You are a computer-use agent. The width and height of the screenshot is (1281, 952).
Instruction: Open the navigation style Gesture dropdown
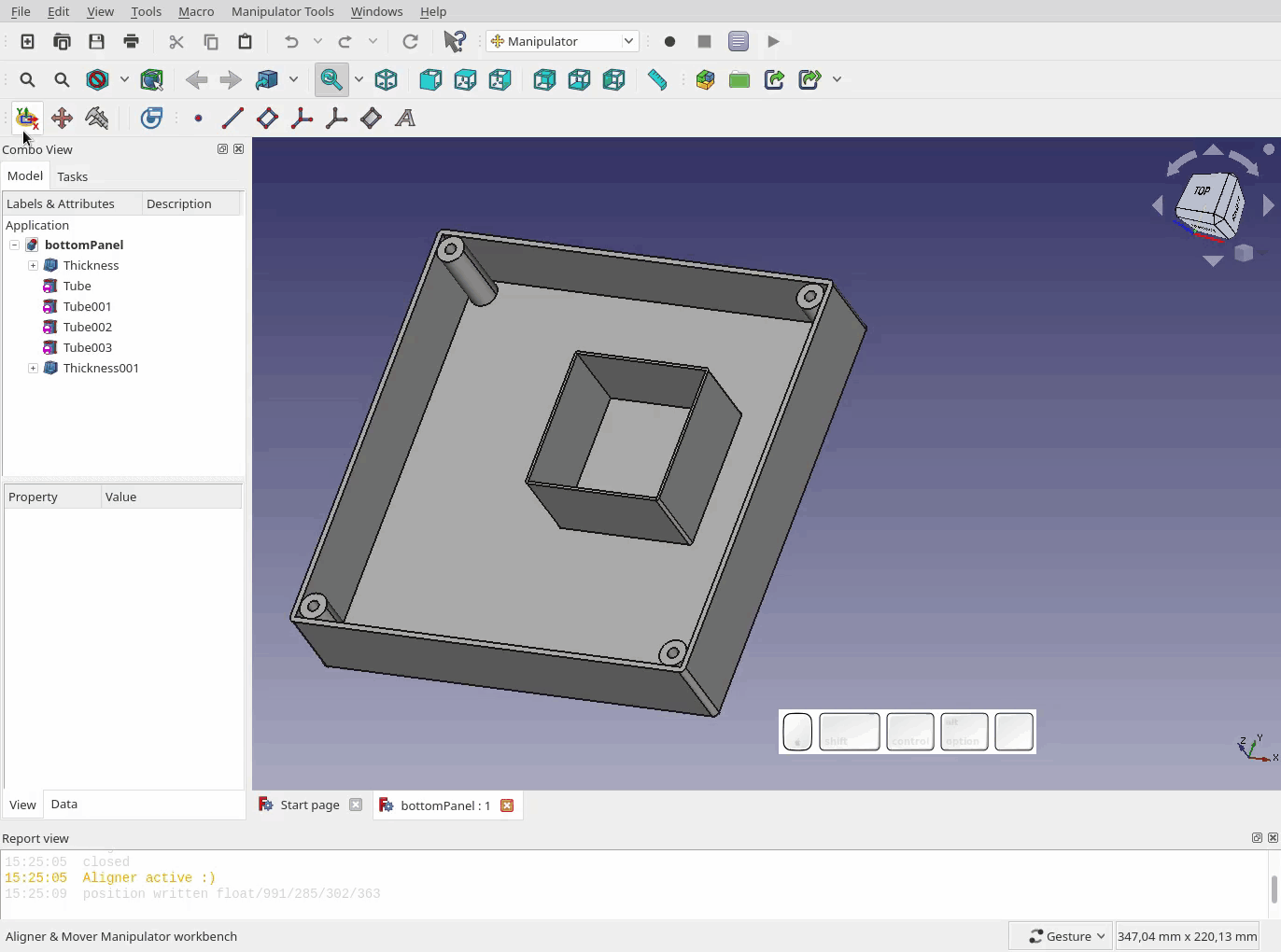tap(1060, 936)
